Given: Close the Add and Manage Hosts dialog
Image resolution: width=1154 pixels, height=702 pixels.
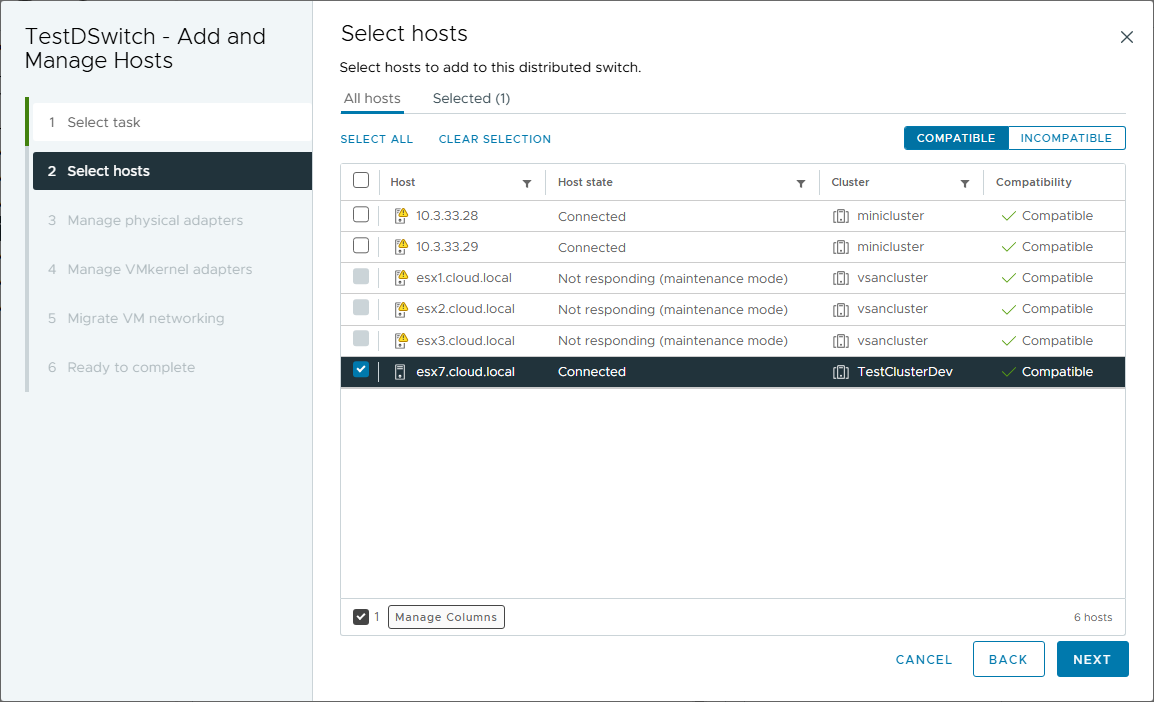Looking at the screenshot, I should click(1127, 37).
